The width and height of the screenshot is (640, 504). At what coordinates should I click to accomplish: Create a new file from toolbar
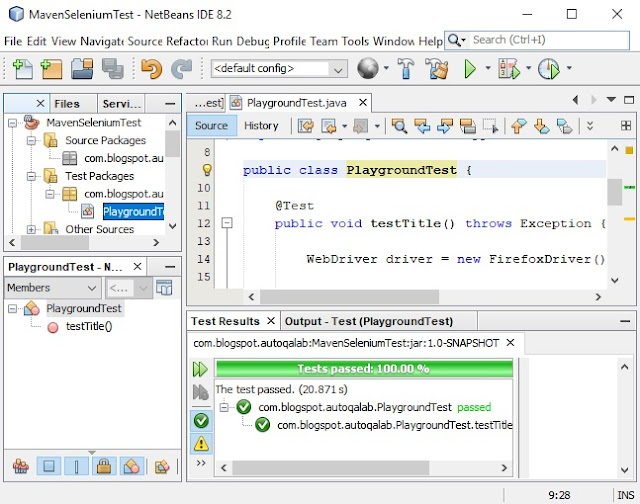(22, 69)
